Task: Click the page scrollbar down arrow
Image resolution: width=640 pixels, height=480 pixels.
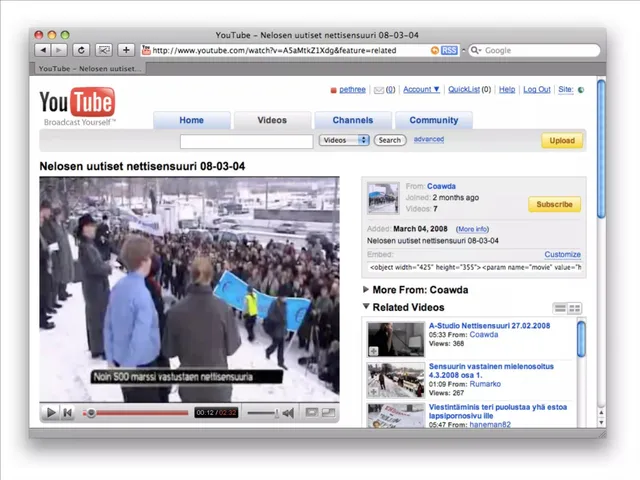Action: coord(601,423)
